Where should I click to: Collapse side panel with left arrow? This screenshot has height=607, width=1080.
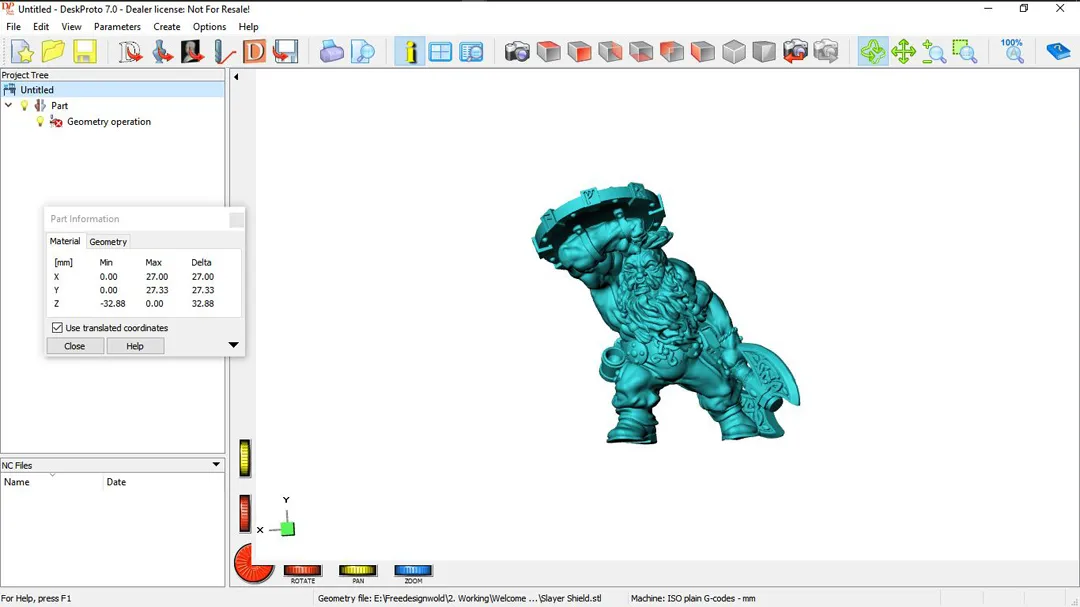point(236,76)
